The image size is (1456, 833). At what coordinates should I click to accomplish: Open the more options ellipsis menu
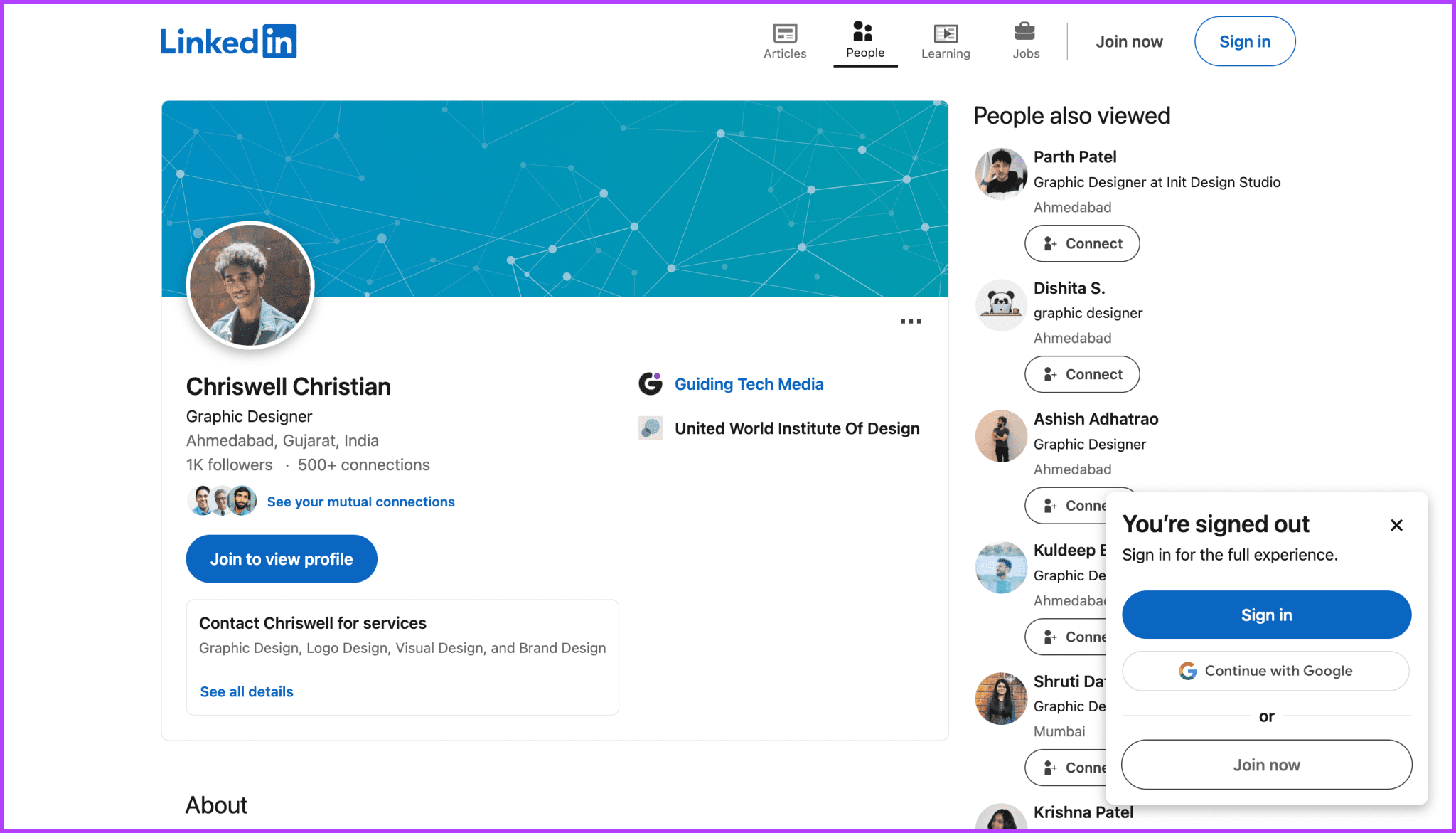click(x=911, y=322)
